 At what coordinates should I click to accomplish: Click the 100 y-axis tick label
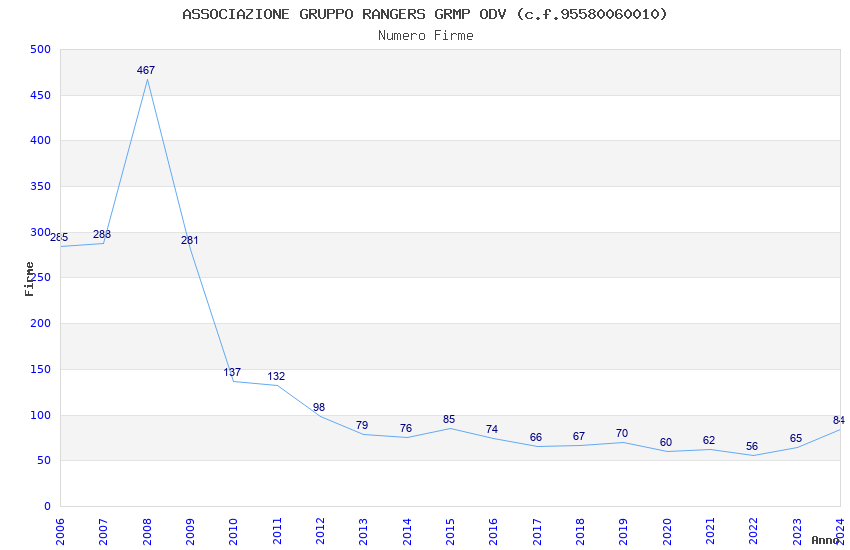tap(41, 415)
